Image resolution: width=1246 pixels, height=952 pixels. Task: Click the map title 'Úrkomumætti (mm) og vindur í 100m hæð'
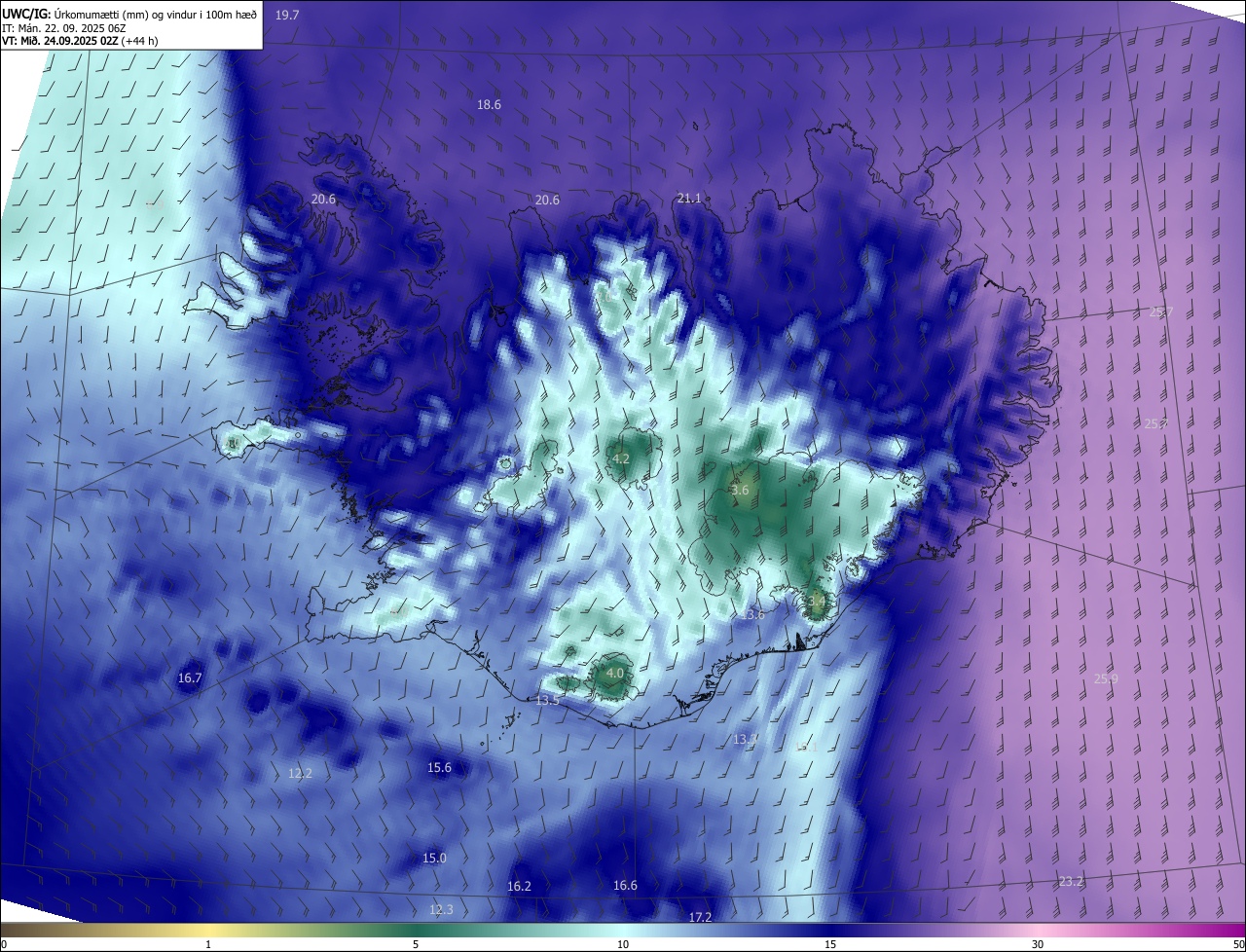pyautogui.click(x=156, y=13)
